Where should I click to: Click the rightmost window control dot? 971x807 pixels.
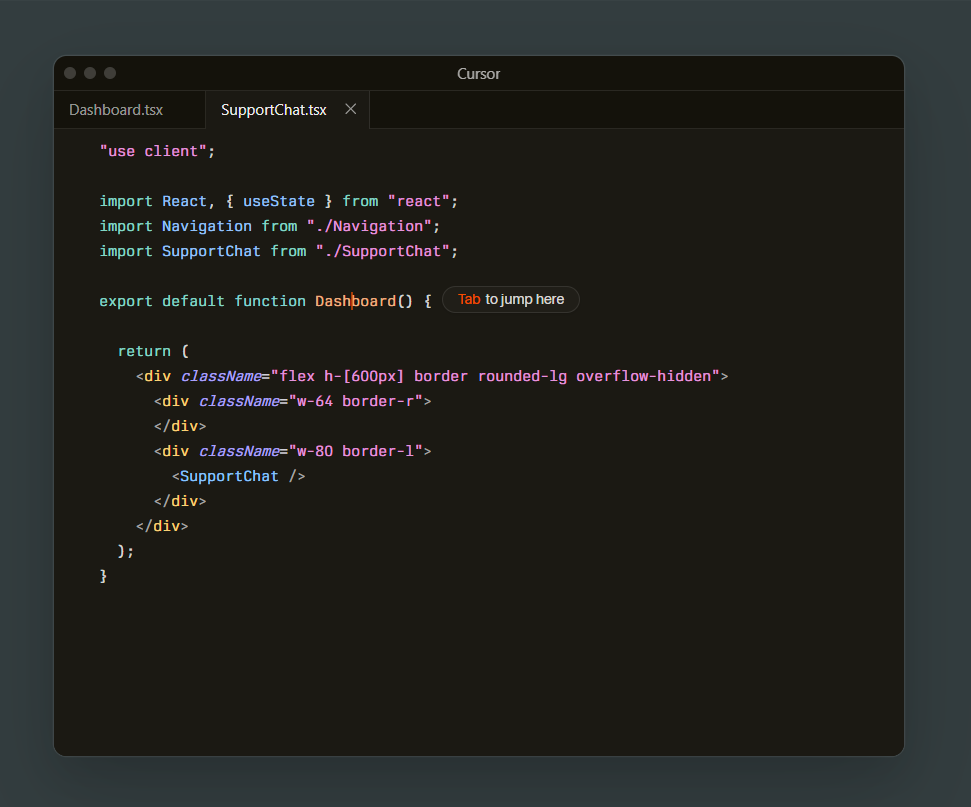pos(110,73)
